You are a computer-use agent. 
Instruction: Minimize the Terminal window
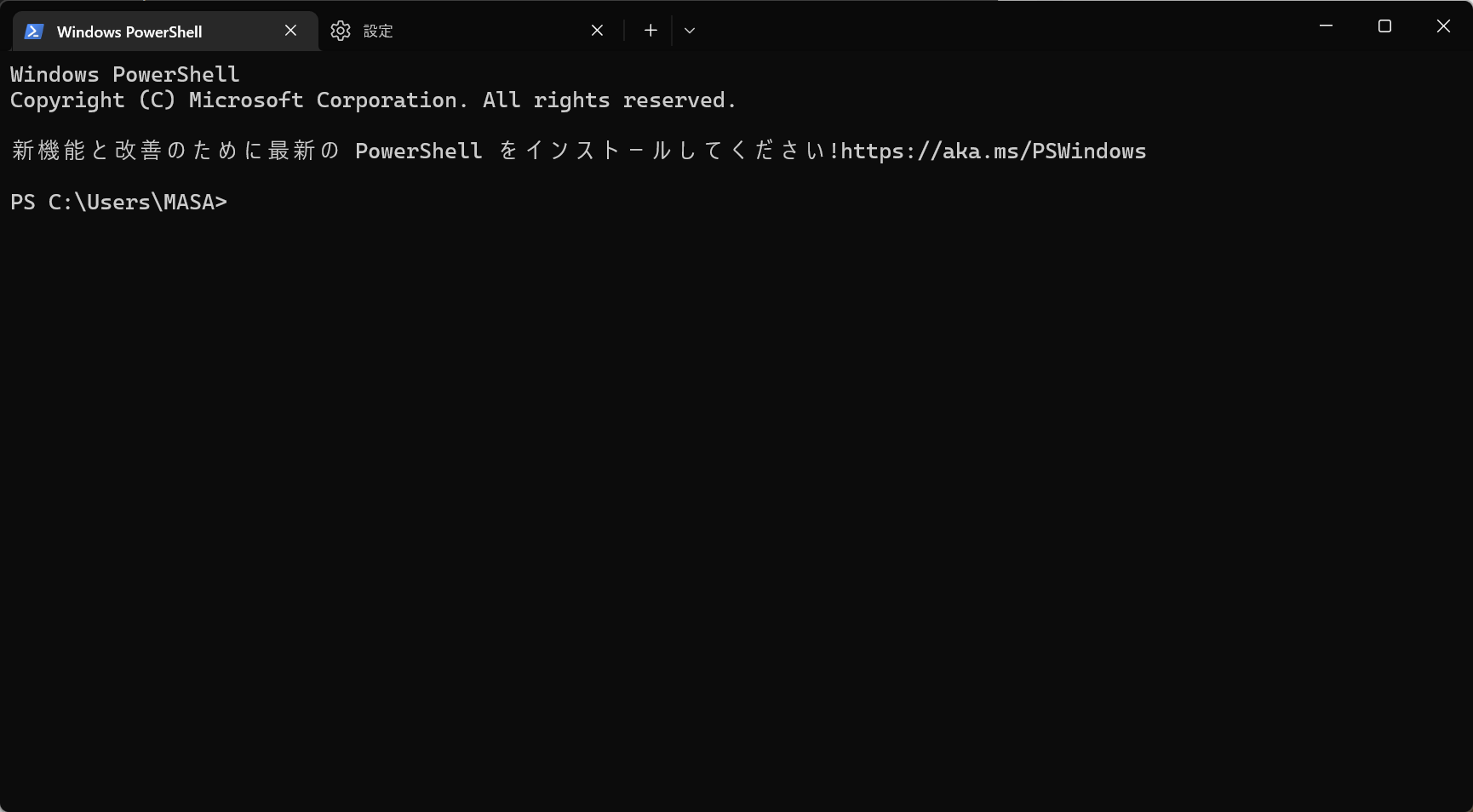[x=1325, y=26]
